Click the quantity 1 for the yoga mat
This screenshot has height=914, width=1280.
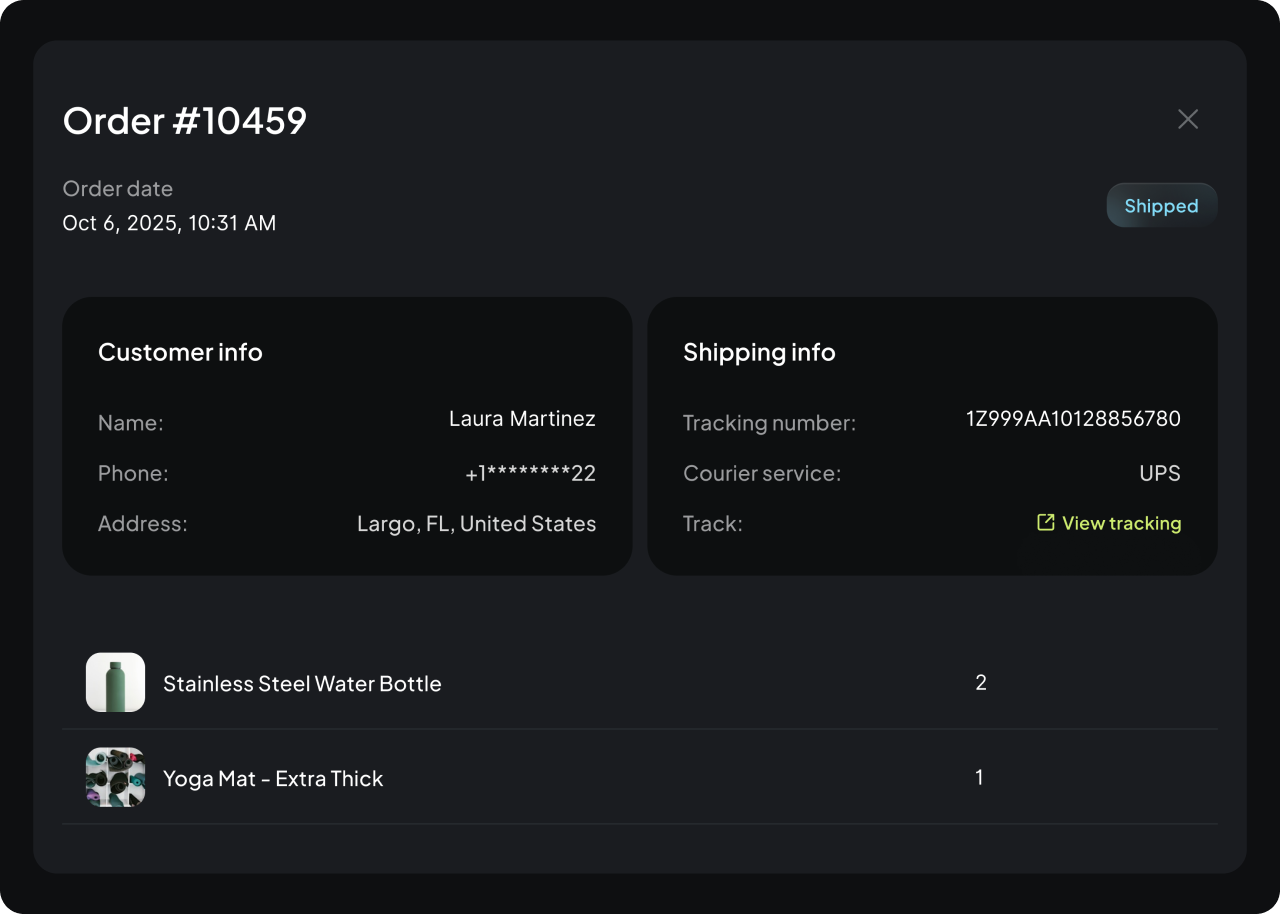pyautogui.click(x=979, y=777)
